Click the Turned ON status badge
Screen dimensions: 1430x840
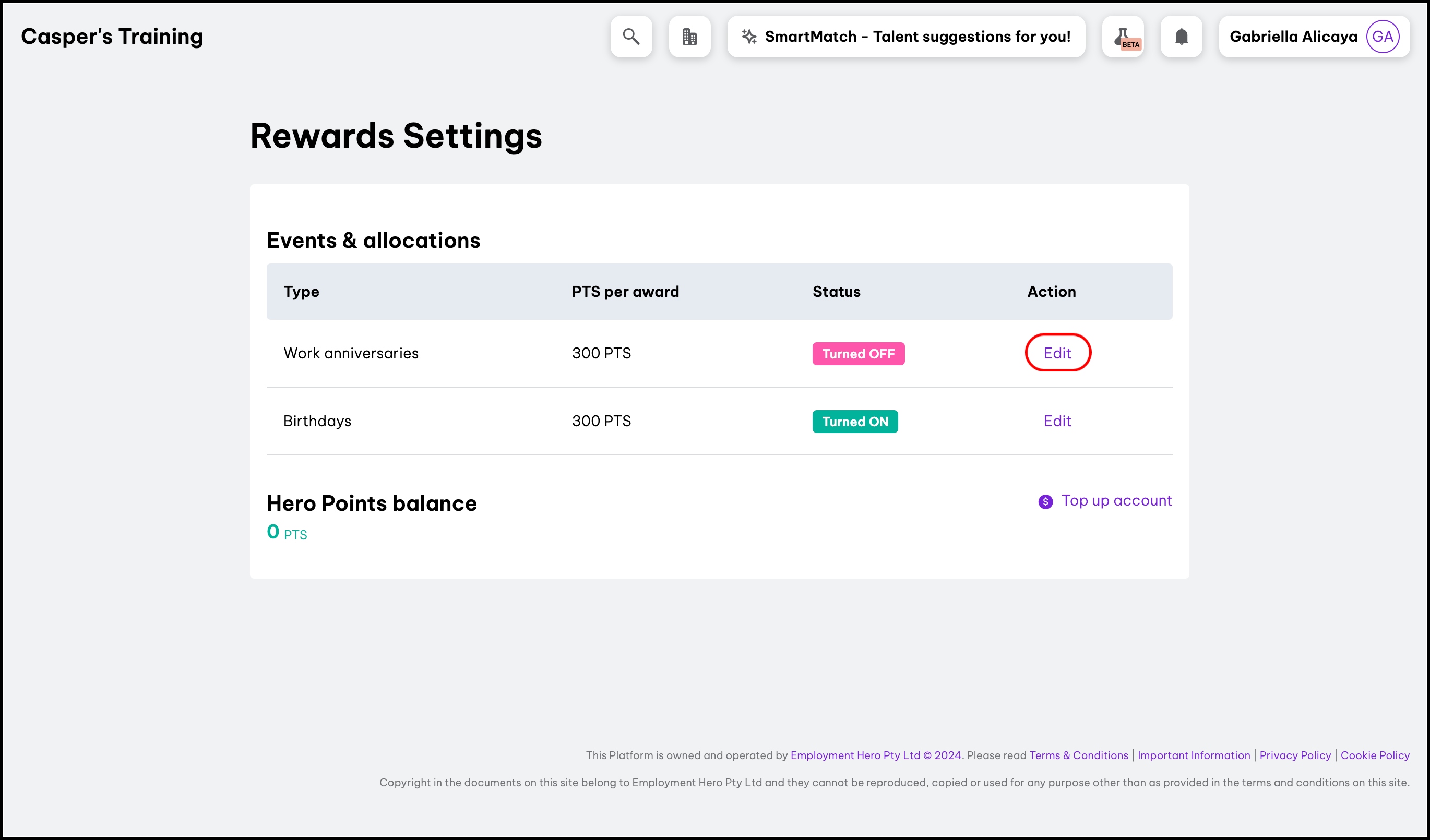point(854,422)
